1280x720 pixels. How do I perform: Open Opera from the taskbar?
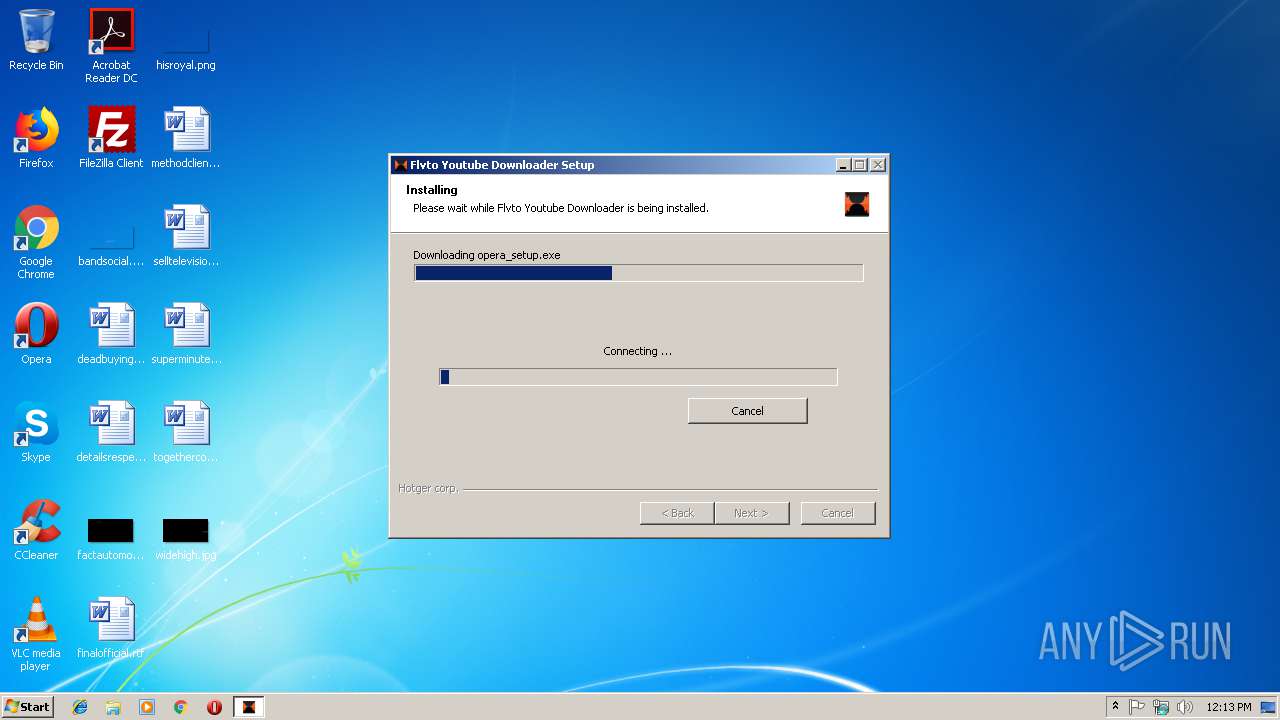click(214, 707)
